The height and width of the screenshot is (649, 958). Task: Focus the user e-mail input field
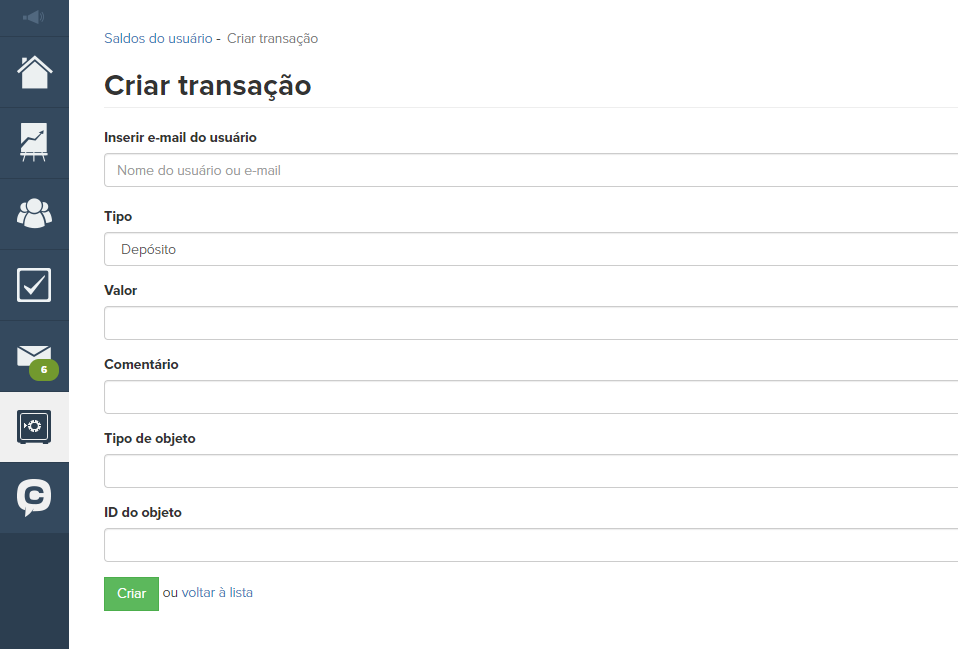(531, 170)
